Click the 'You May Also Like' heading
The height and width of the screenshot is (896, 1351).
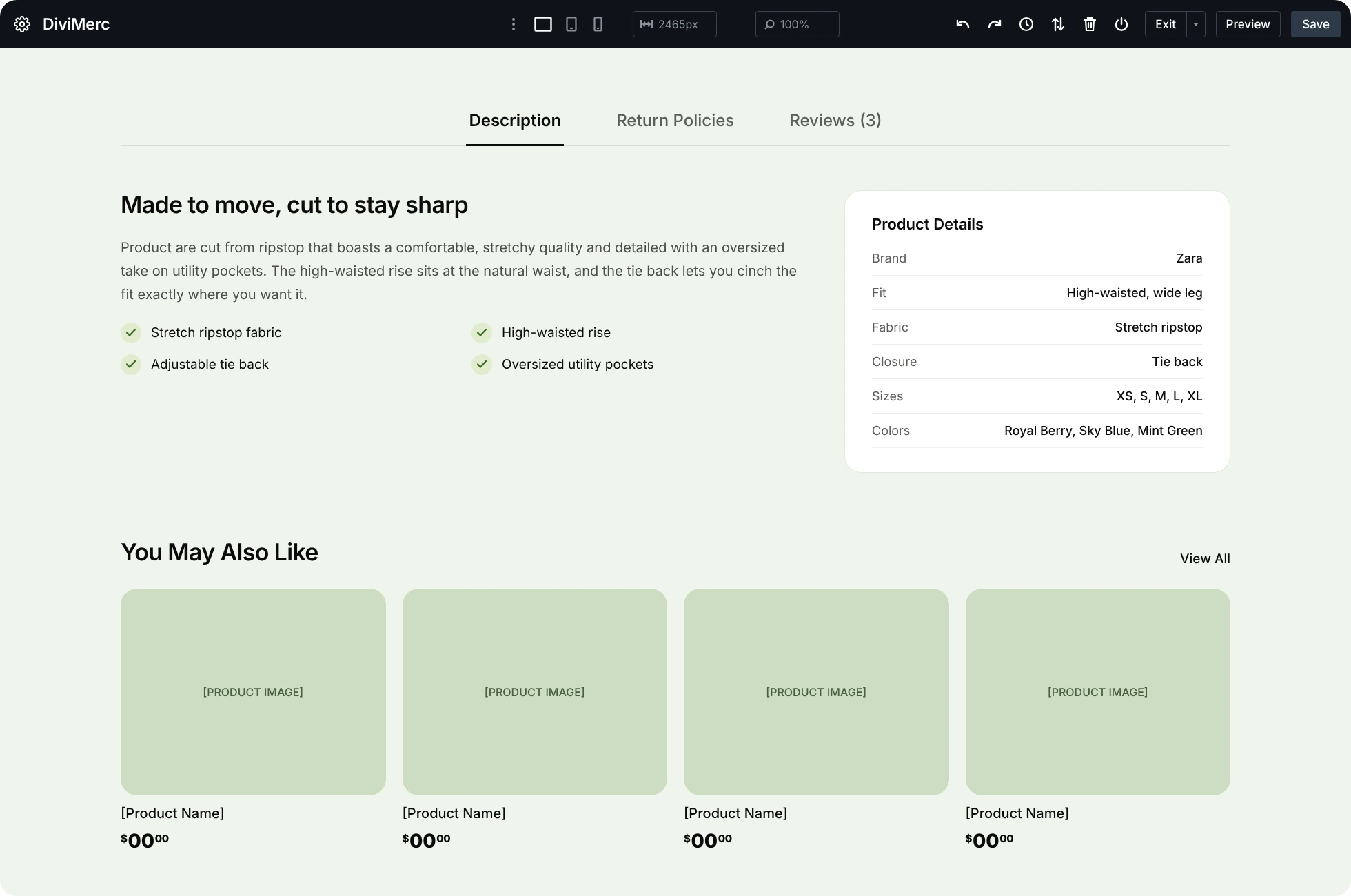219,553
